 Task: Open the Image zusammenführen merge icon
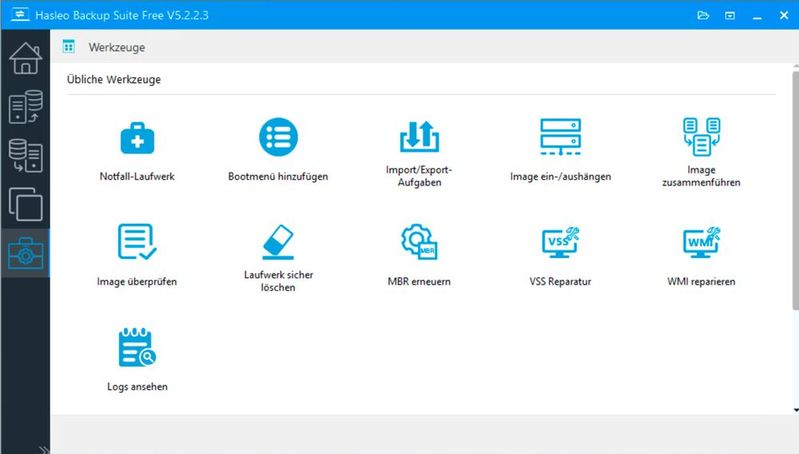701,137
